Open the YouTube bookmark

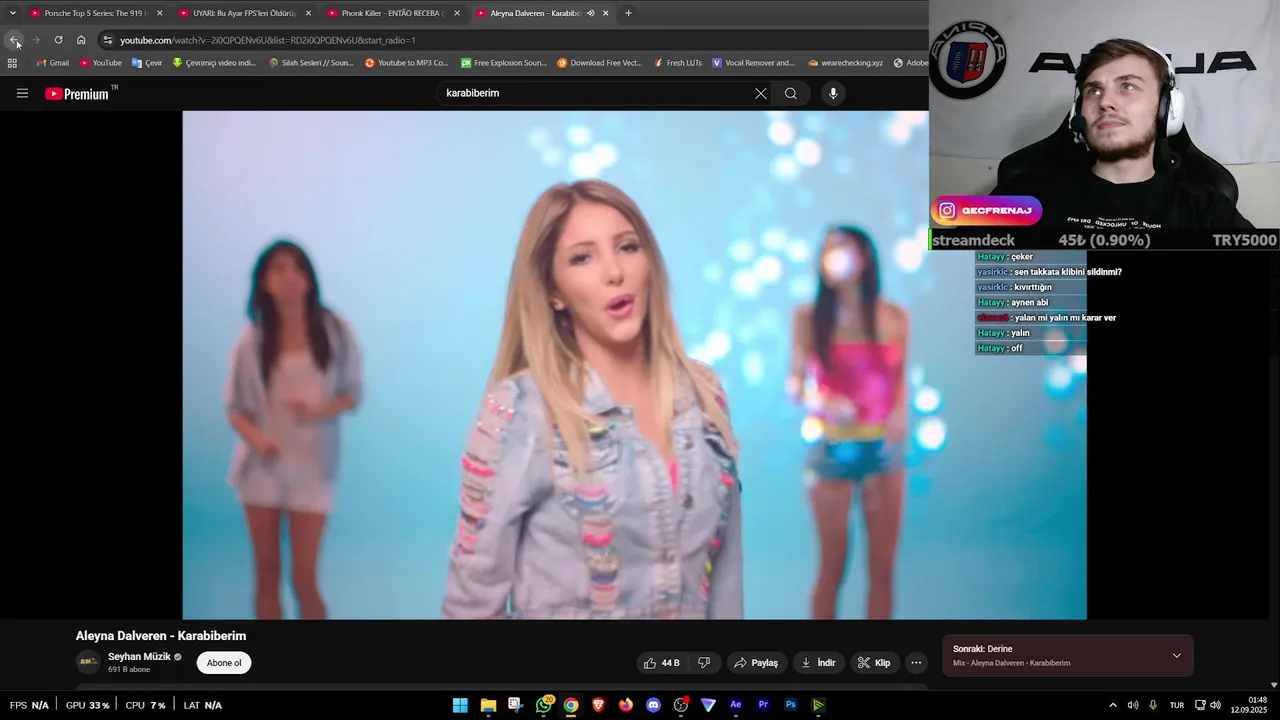[x=100, y=63]
